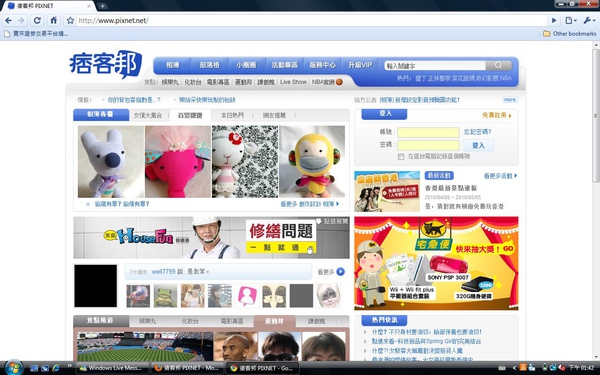Open the 部落格 navigation menu item
The height and width of the screenshot is (375, 600).
click(210, 65)
